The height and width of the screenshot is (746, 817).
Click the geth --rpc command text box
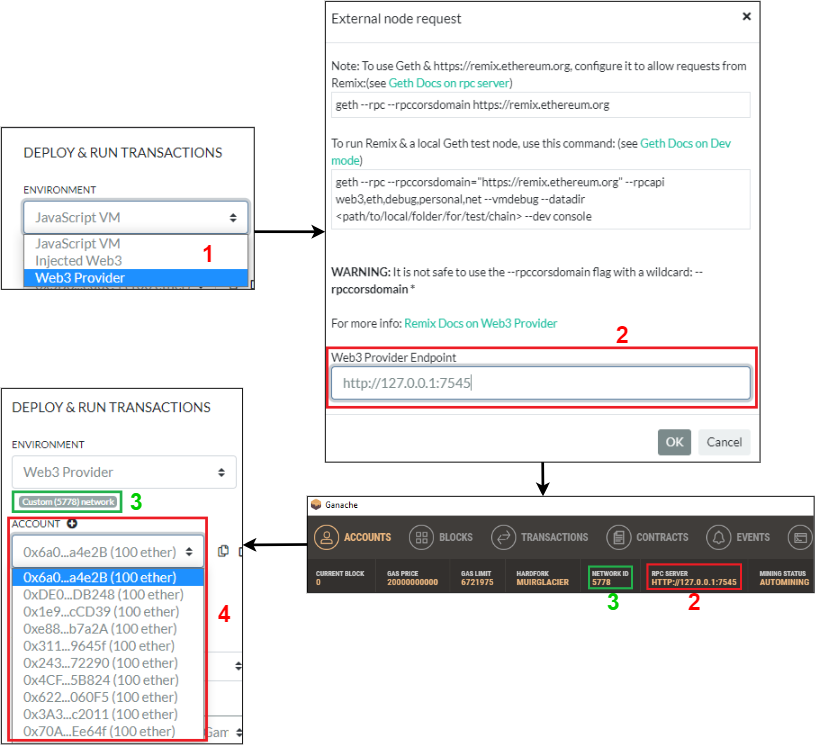pos(541,105)
